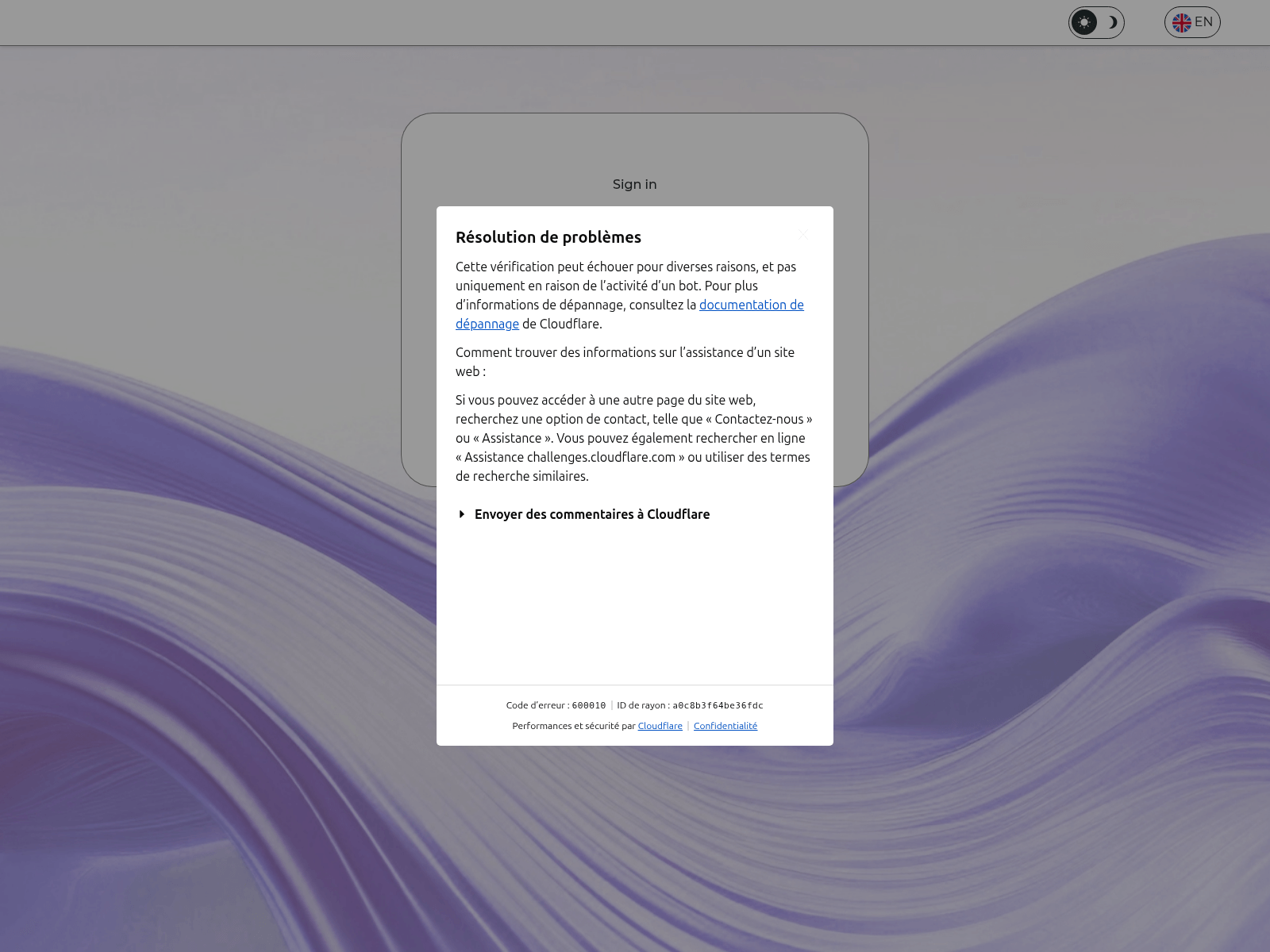
Task: Open the documentation de dépannage link
Action: 630,314
